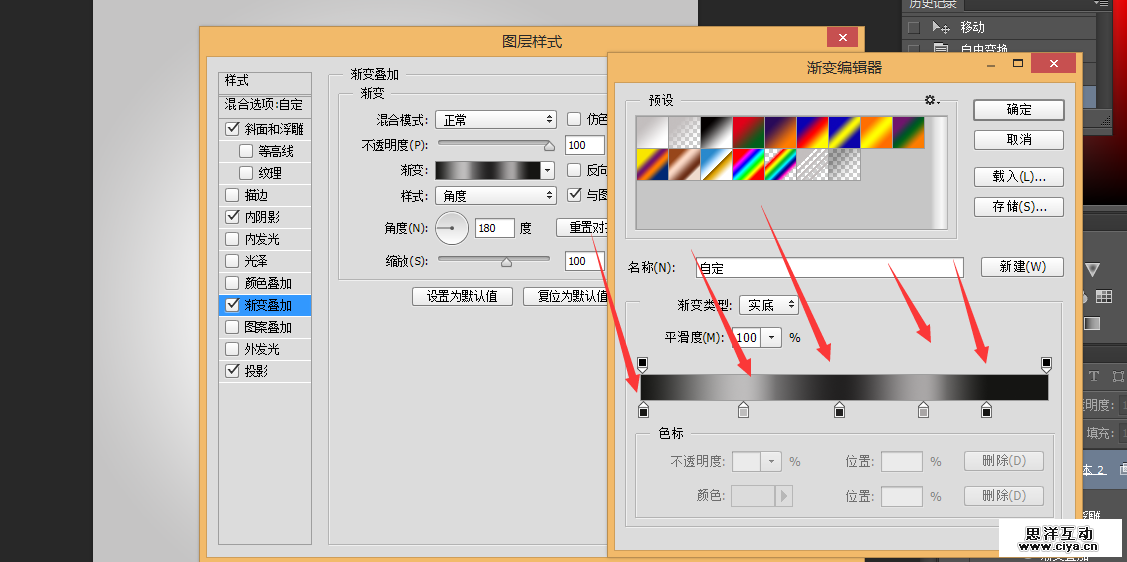
Task: Pick the transparent stripes gradient preset
Action: tap(812, 165)
